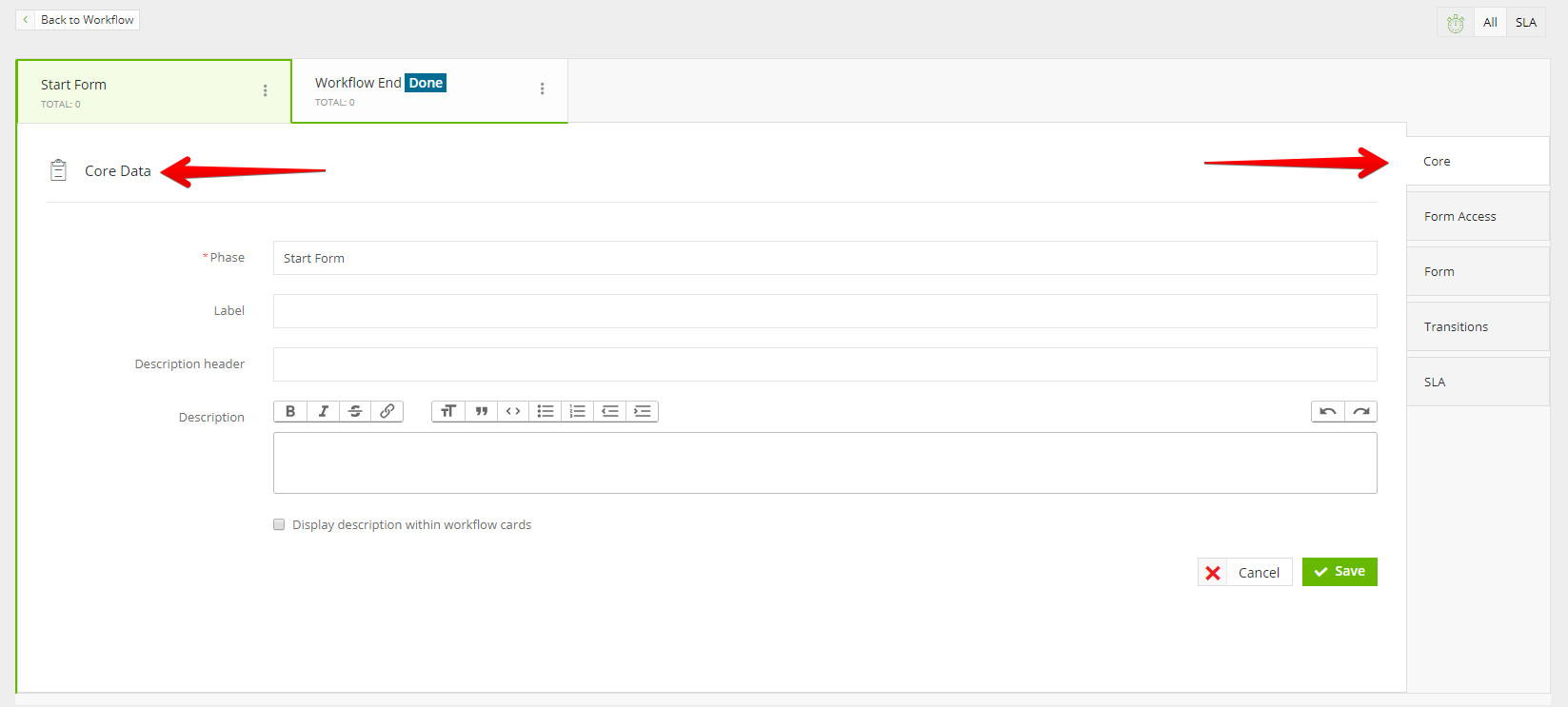Decrease indent in description editor
Image resolution: width=1568 pixels, height=707 pixels.
(x=610, y=411)
